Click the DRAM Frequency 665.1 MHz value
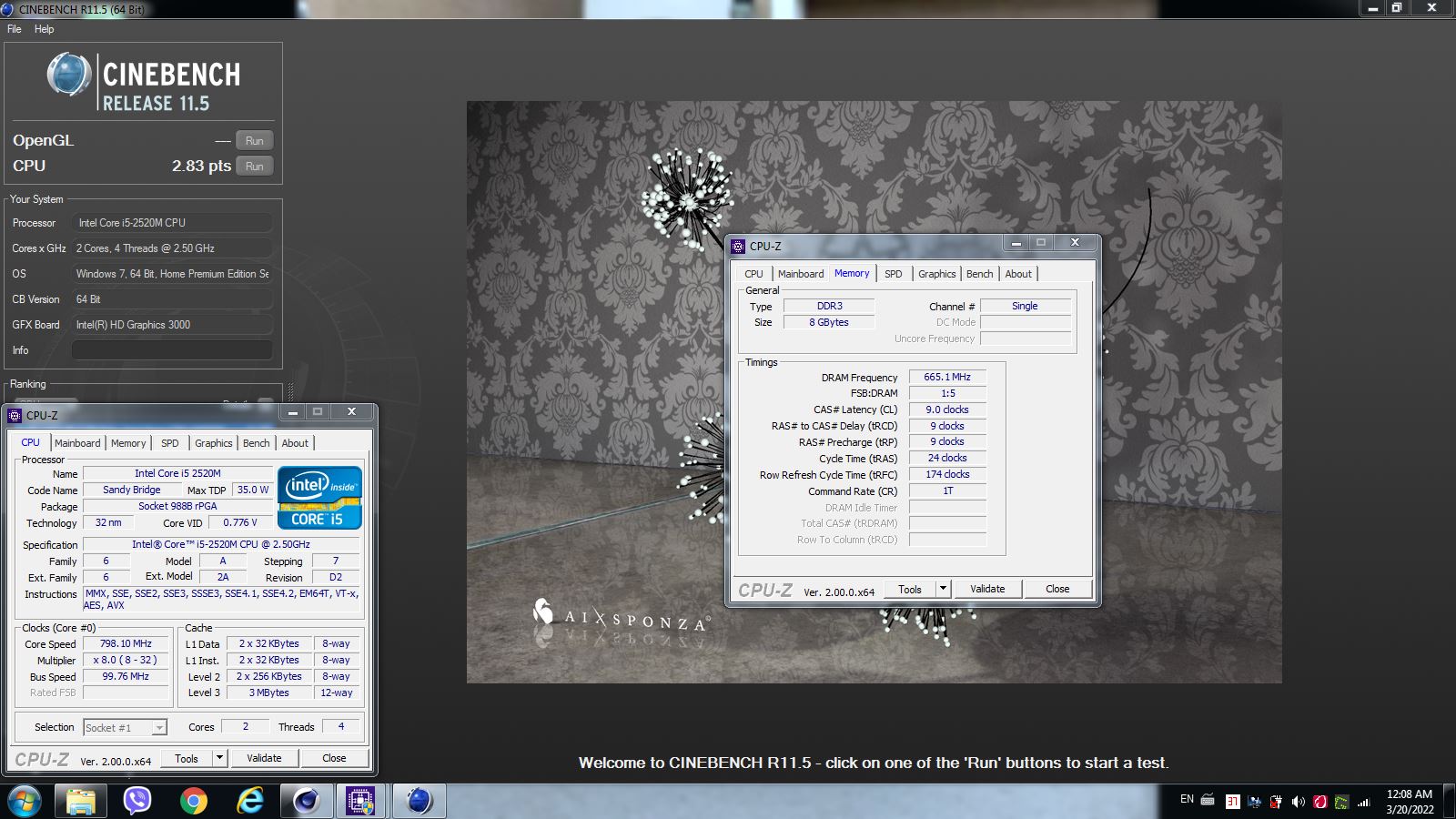This screenshot has width=1456, height=819. [x=947, y=377]
